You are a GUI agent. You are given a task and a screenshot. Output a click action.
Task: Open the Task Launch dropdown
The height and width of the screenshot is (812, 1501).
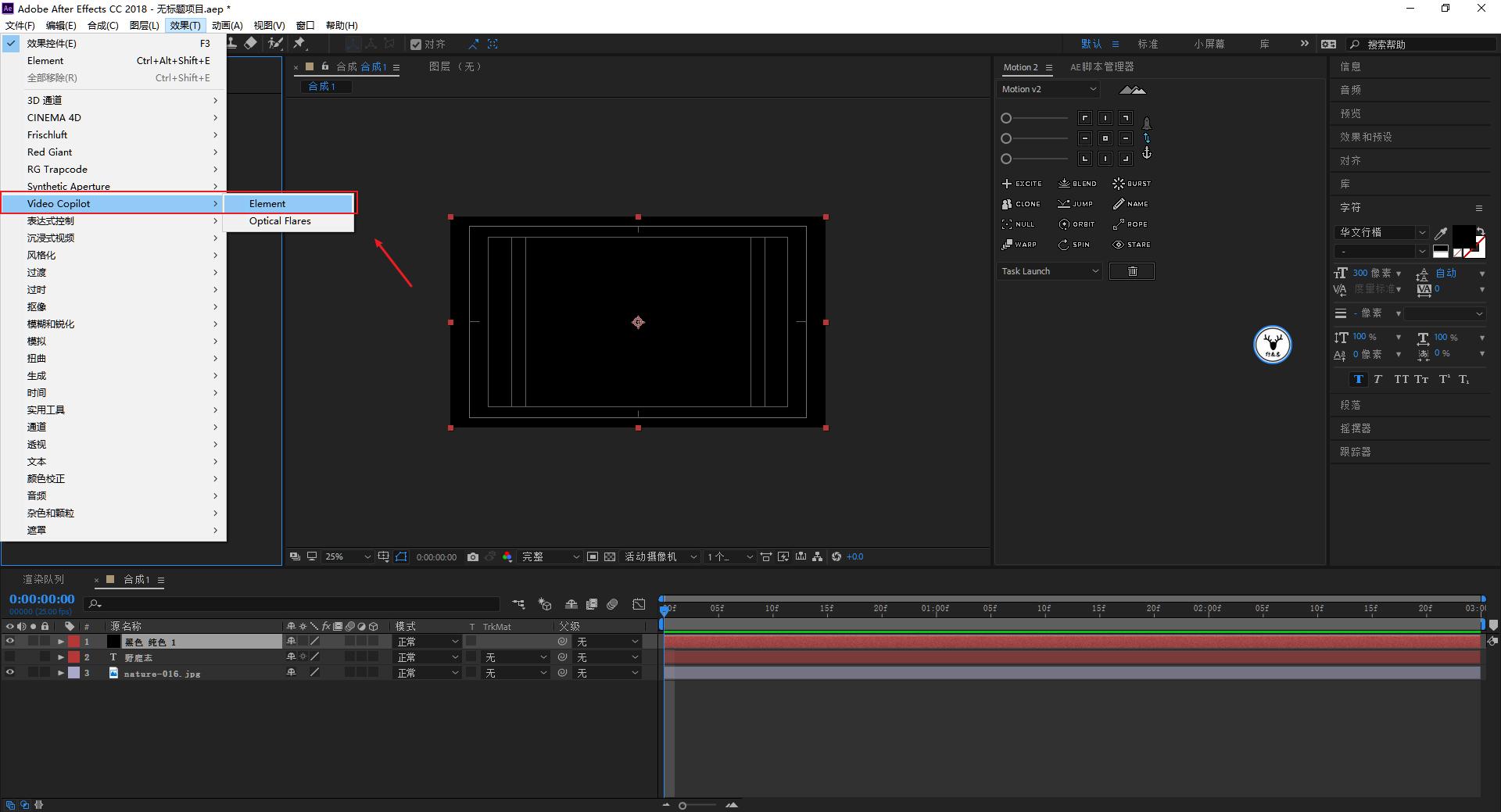[x=1049, y=271]
